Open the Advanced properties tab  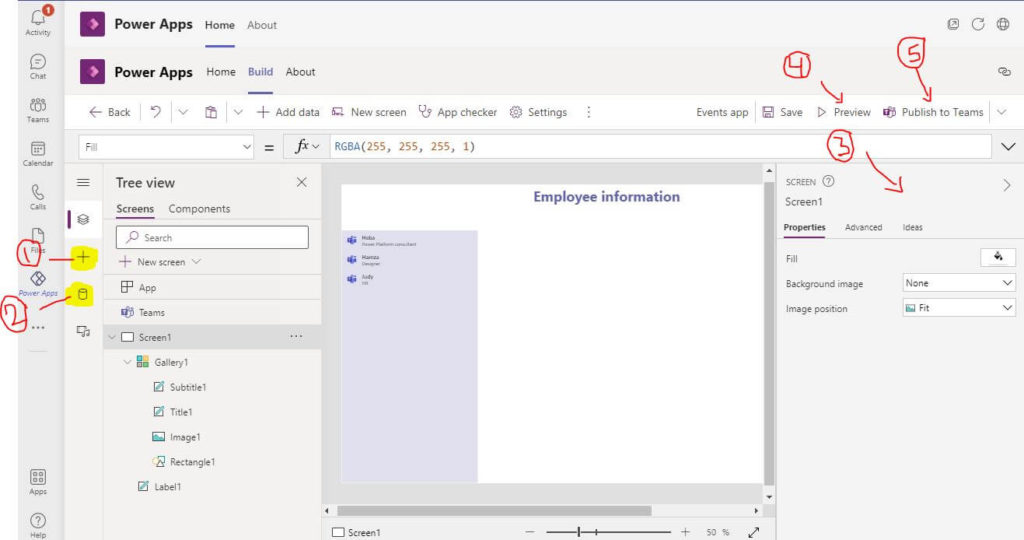863,227
